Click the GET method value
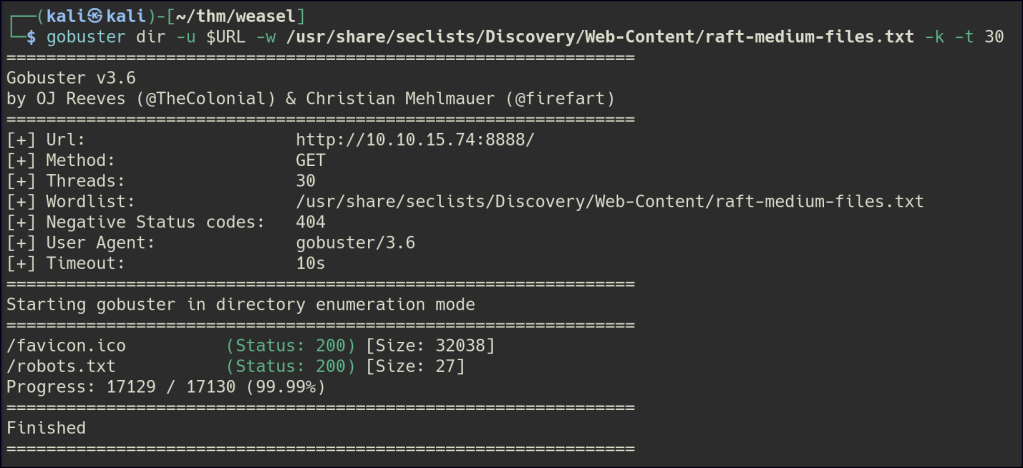This screenshot has height=468, width=1023. click(310, 160)
